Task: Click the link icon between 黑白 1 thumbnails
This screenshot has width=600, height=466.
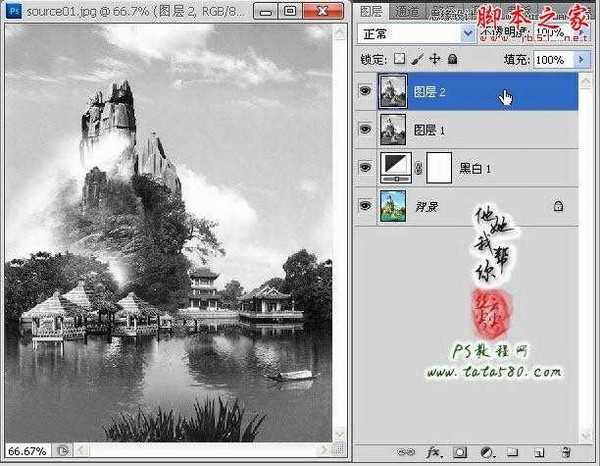Action: 419,168
